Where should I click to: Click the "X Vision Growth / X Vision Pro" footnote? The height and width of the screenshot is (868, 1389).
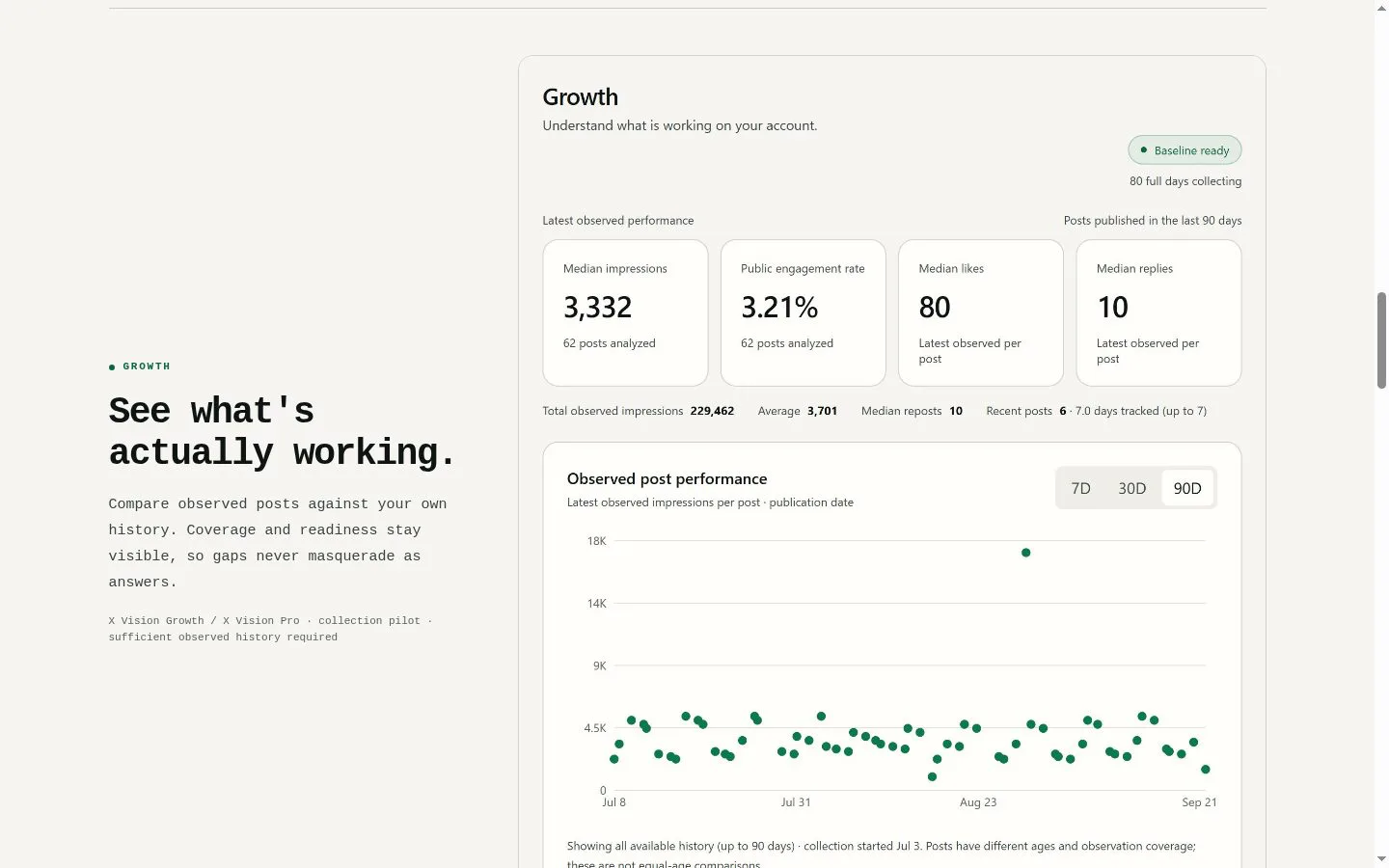[271, 629]
